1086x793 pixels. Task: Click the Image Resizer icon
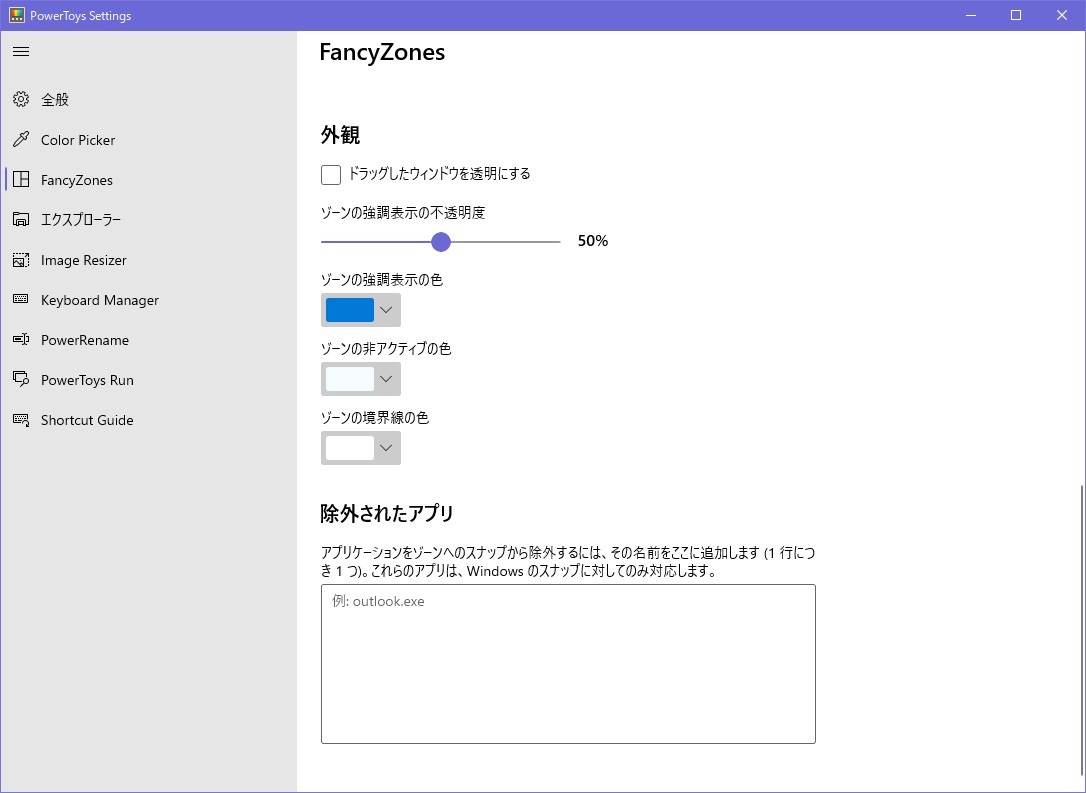tap(21, 260)
